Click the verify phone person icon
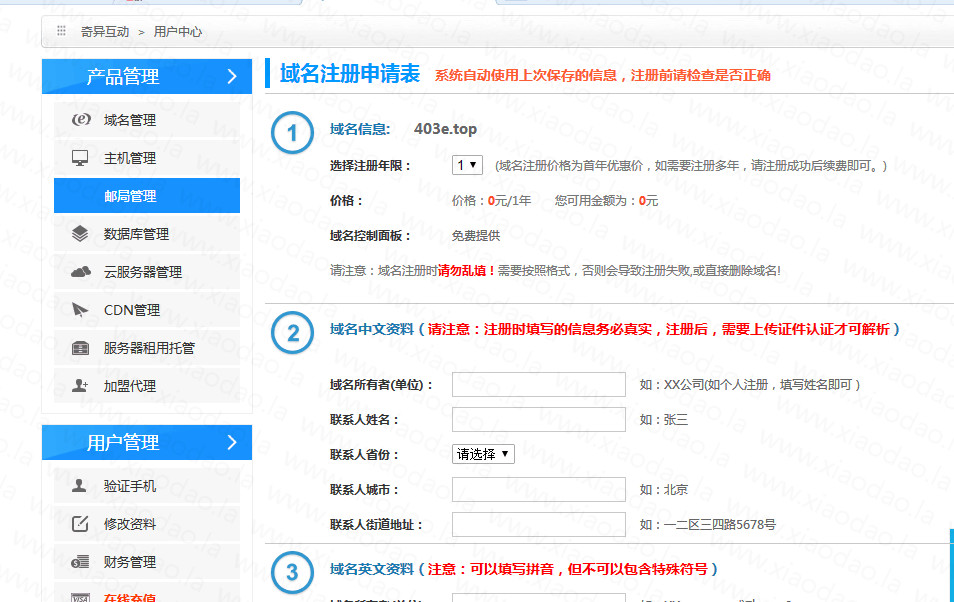This screenshot has width=954, height=602. 81,486
